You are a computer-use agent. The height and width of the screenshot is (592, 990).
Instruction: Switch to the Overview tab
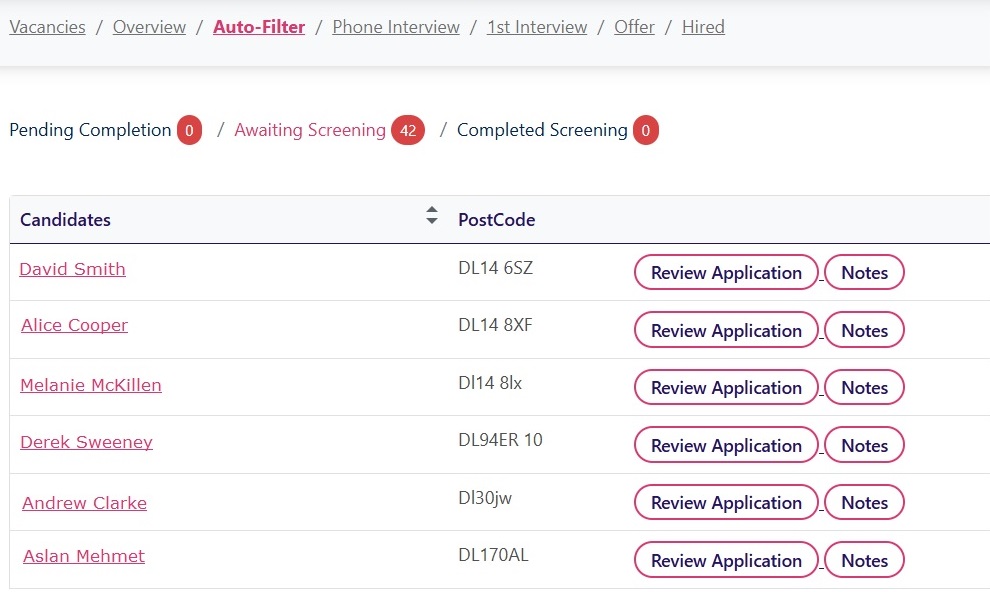[x=149, y=27]
